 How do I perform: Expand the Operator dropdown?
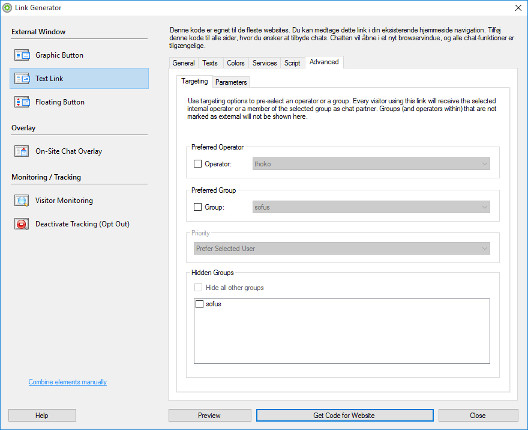pyautogui.click(x=371, y=164)
